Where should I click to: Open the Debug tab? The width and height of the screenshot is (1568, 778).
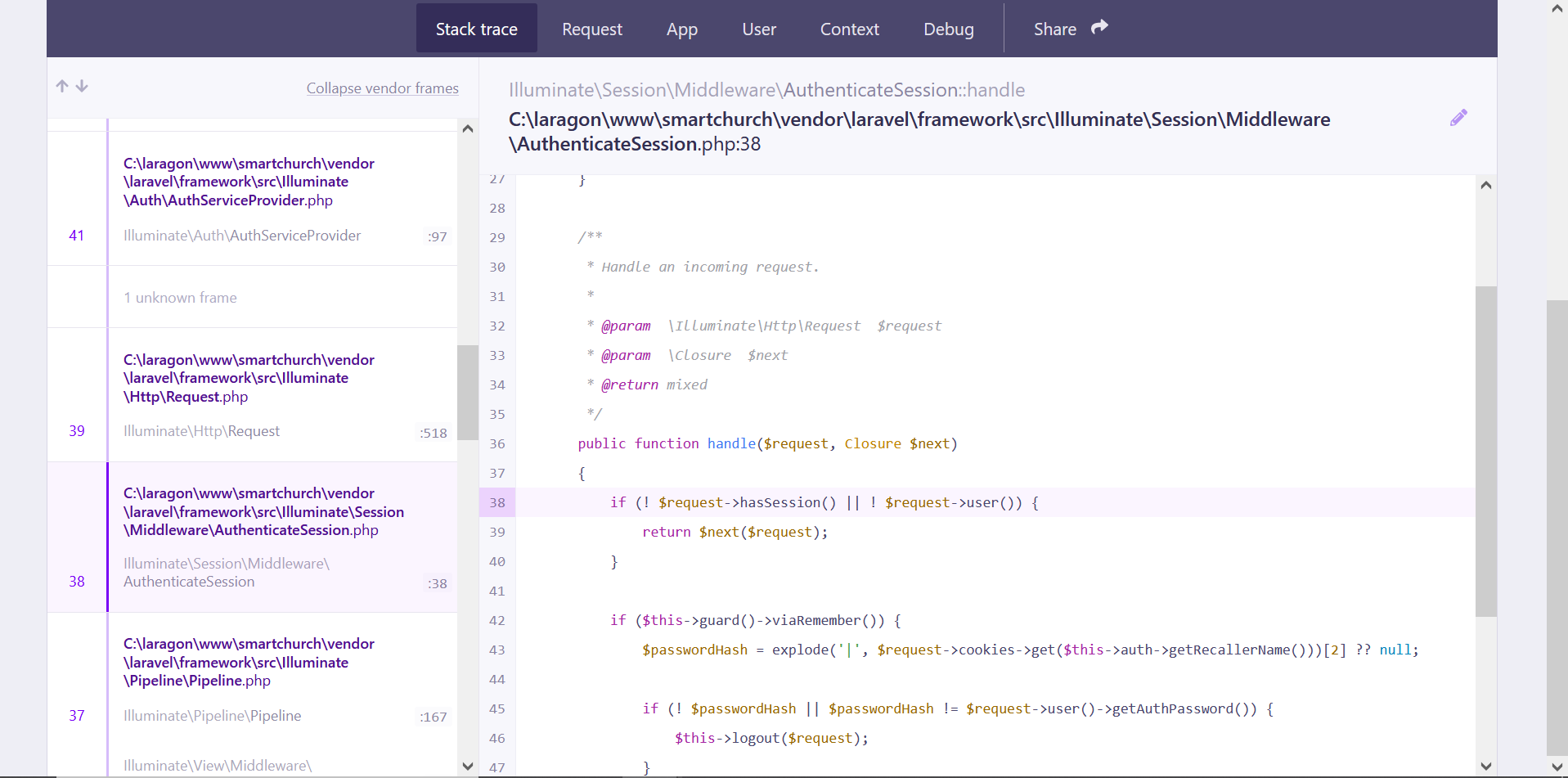949,29
